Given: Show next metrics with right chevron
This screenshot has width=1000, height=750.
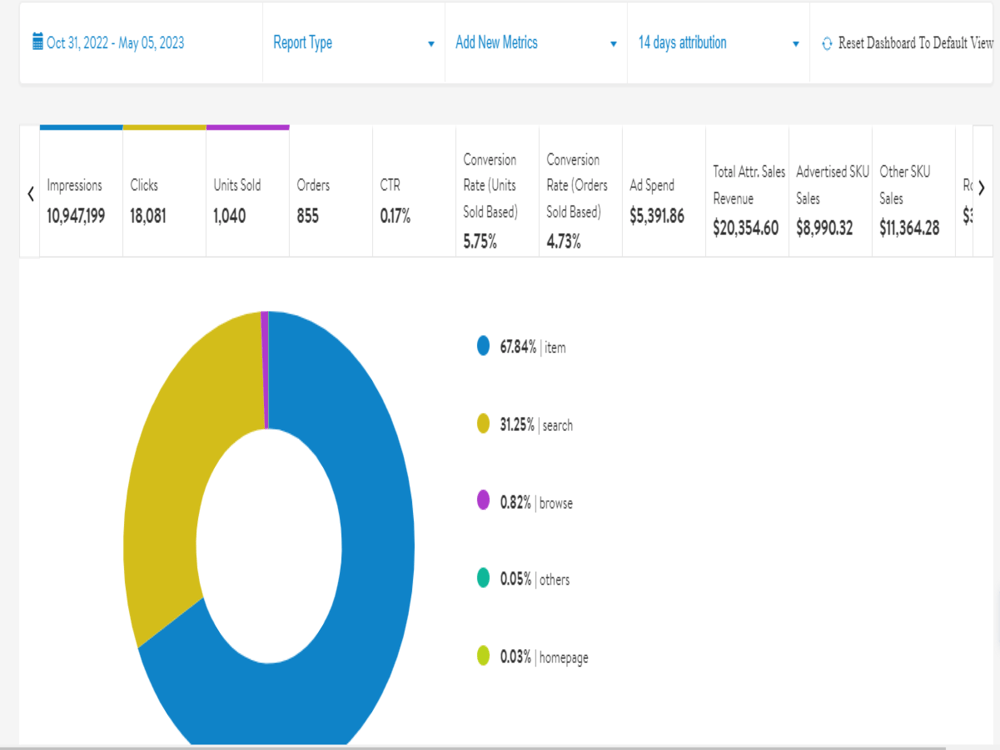Looking at the screenshot, I should [x=982, y=188].
